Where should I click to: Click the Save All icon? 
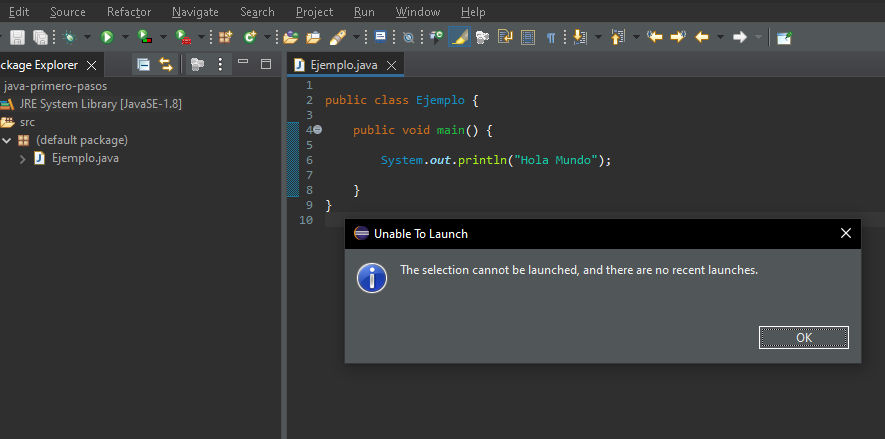[x=40, y=37]
